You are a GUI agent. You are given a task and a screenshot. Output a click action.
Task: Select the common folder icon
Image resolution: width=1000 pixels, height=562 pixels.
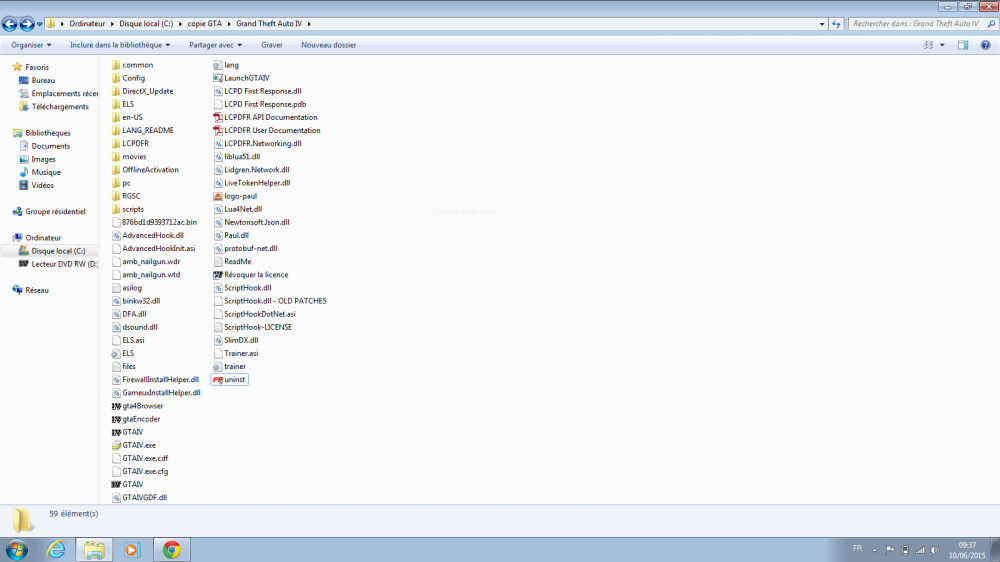[115, 65]
